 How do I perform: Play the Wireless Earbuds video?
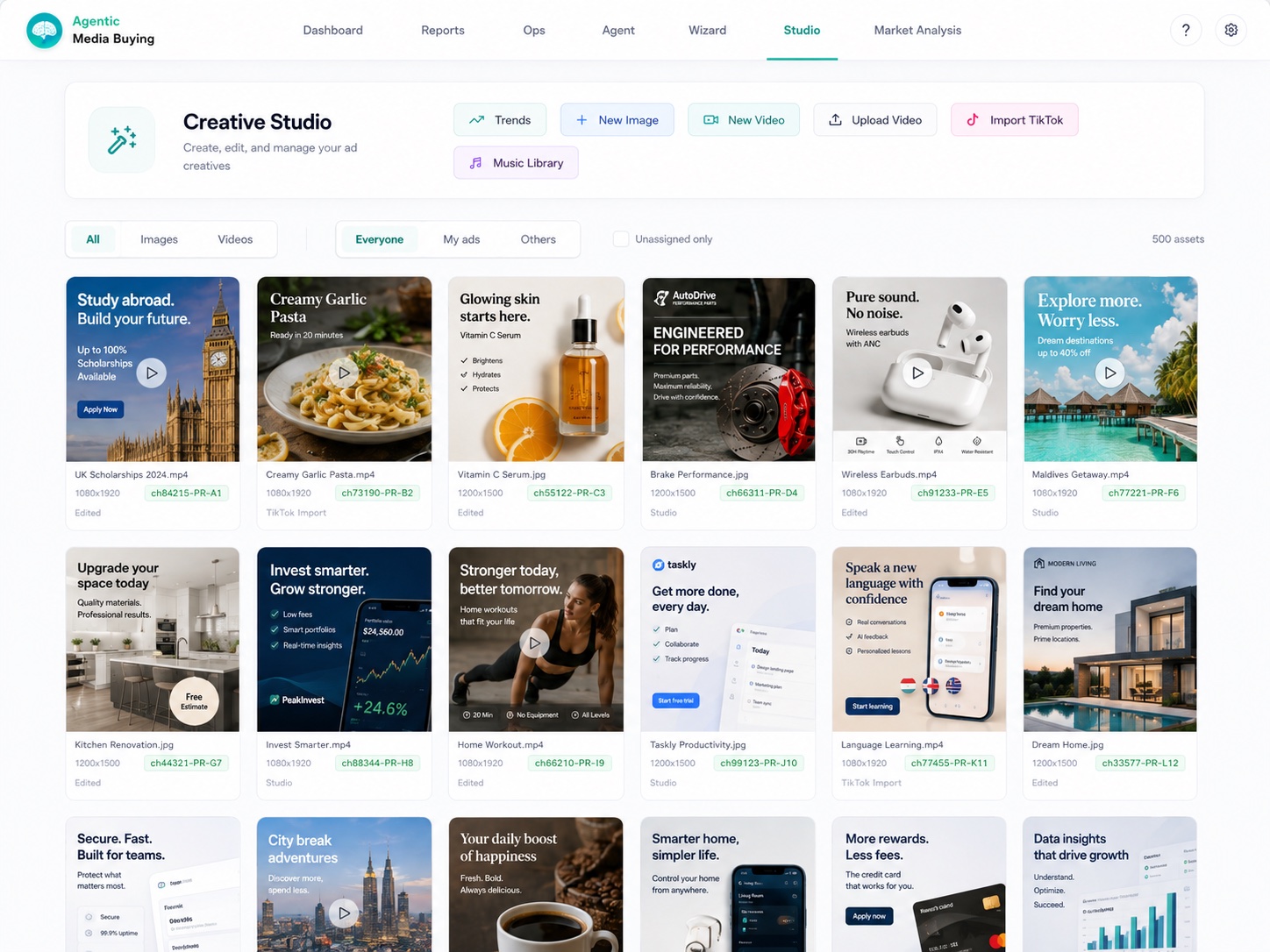click(918, 373)
